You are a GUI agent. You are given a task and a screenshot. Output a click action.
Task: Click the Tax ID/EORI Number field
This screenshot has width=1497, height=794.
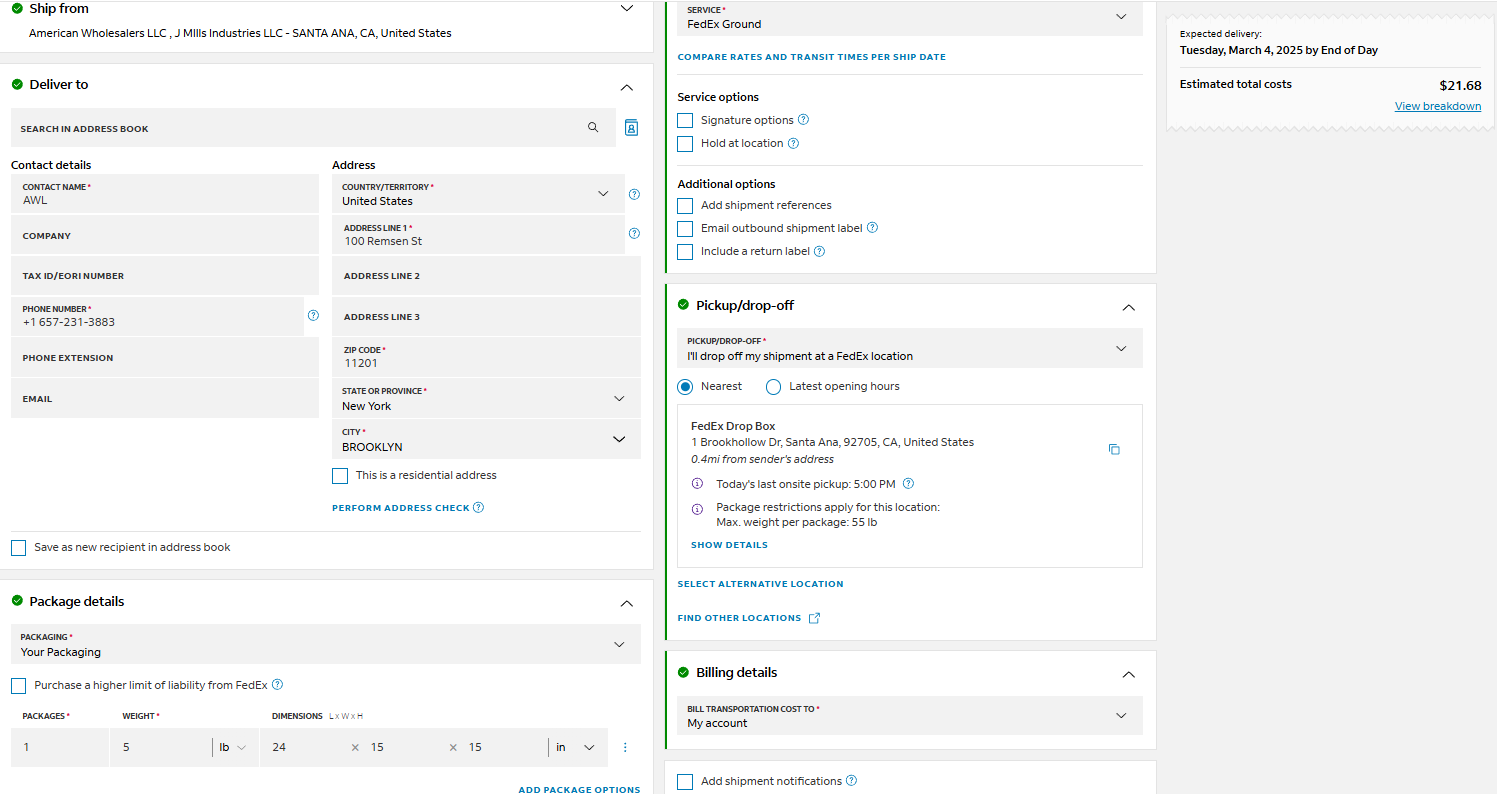(x=165, y=275)
